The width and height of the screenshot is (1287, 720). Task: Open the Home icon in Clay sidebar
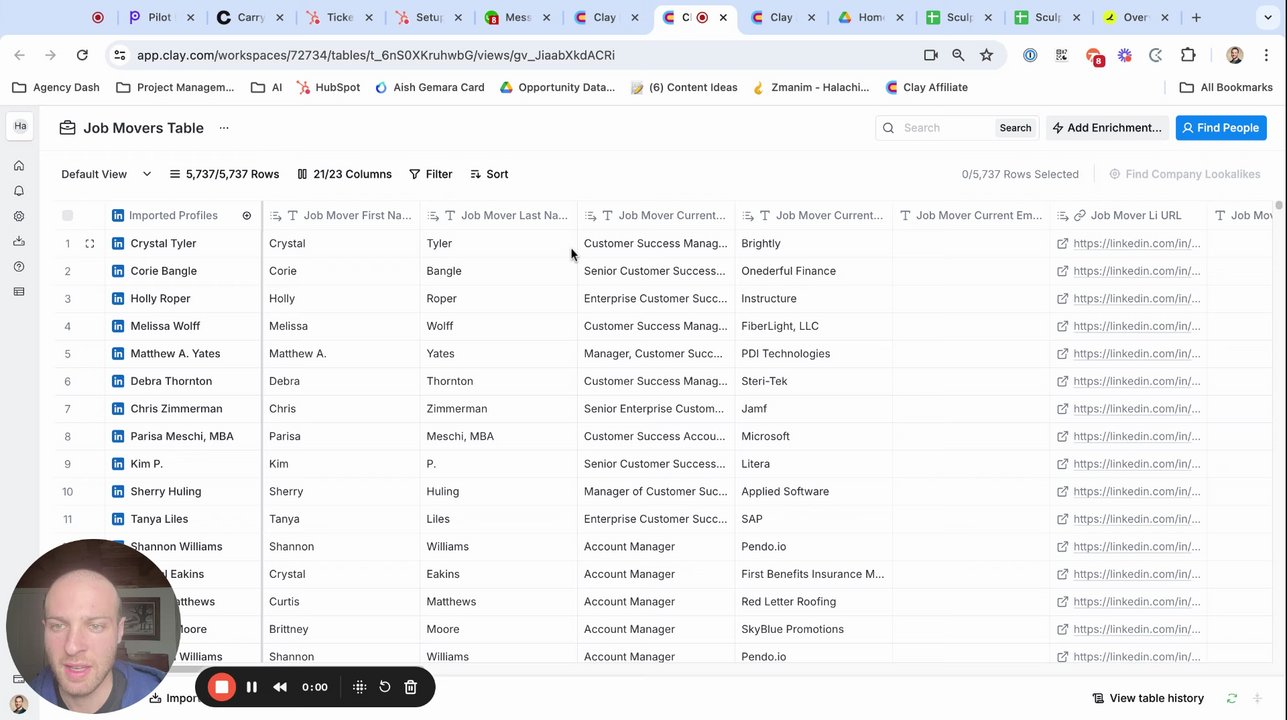tap(19, 166)
